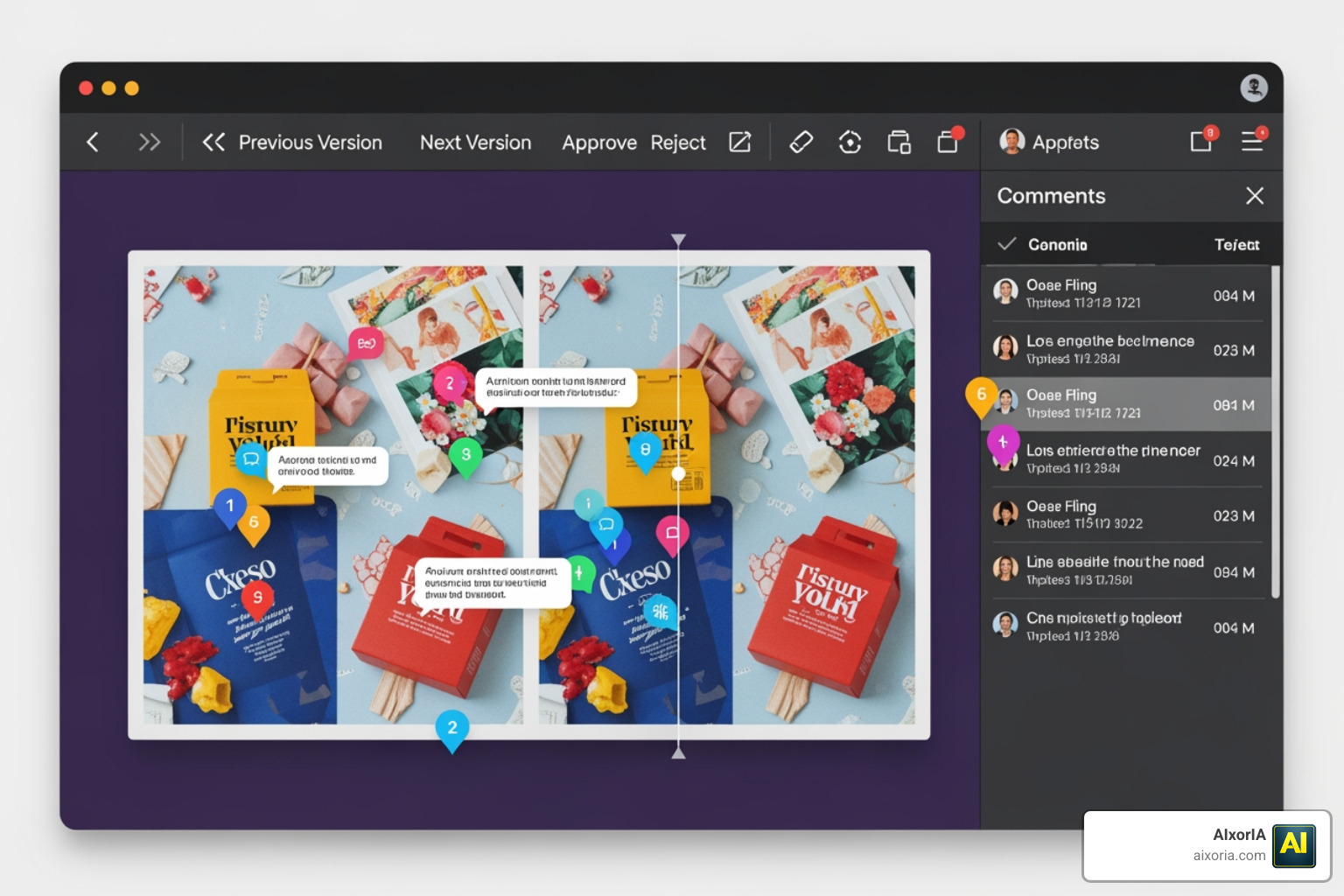Click the comments panel scrollbar

click(x=1276, y=432)
